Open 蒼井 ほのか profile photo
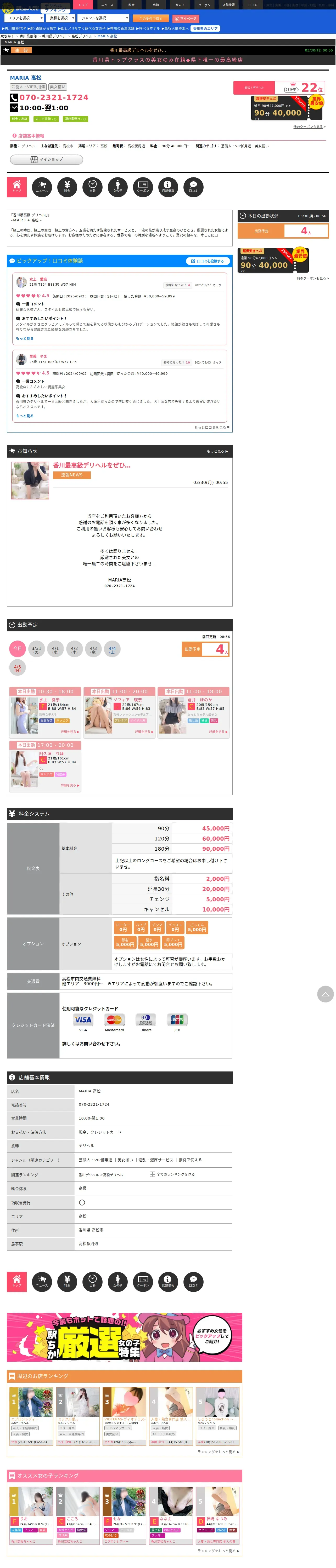 (172, 716)
